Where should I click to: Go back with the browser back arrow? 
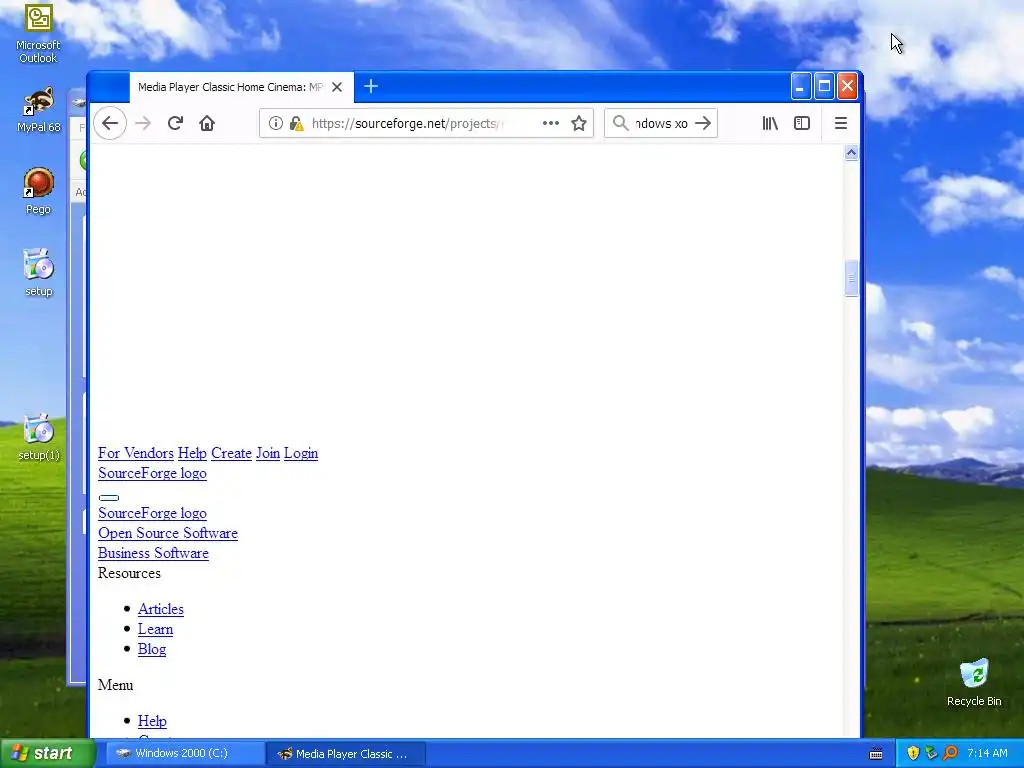(110, 123)
